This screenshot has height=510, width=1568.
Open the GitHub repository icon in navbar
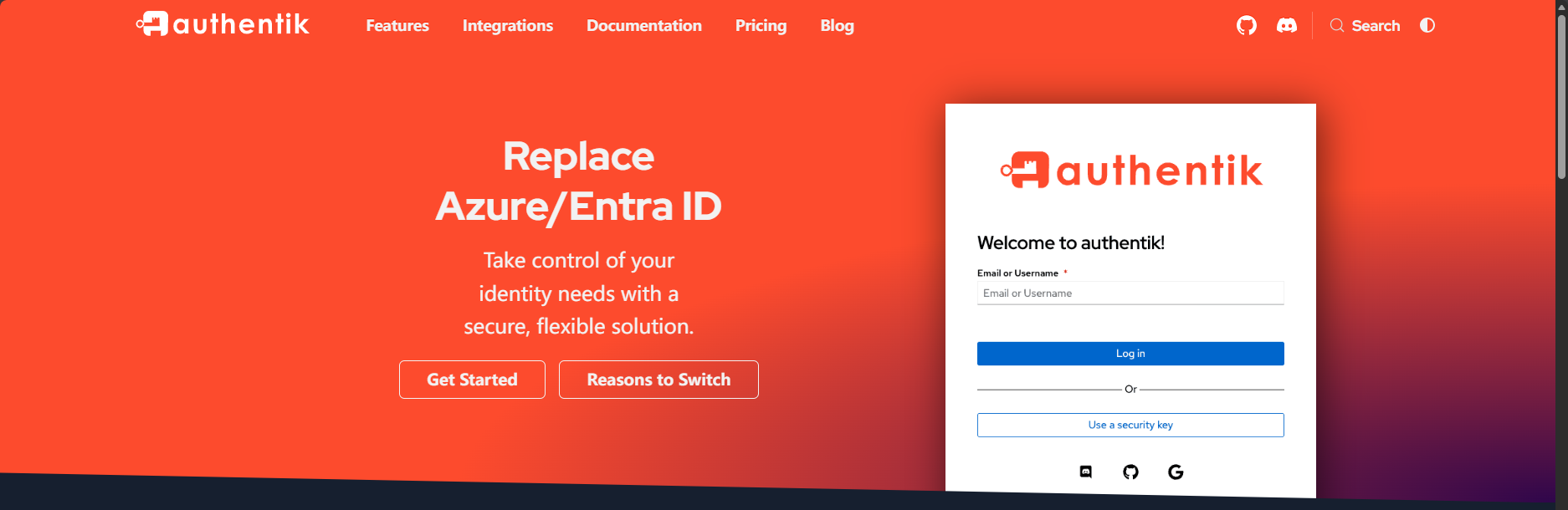pos(1247,25)
